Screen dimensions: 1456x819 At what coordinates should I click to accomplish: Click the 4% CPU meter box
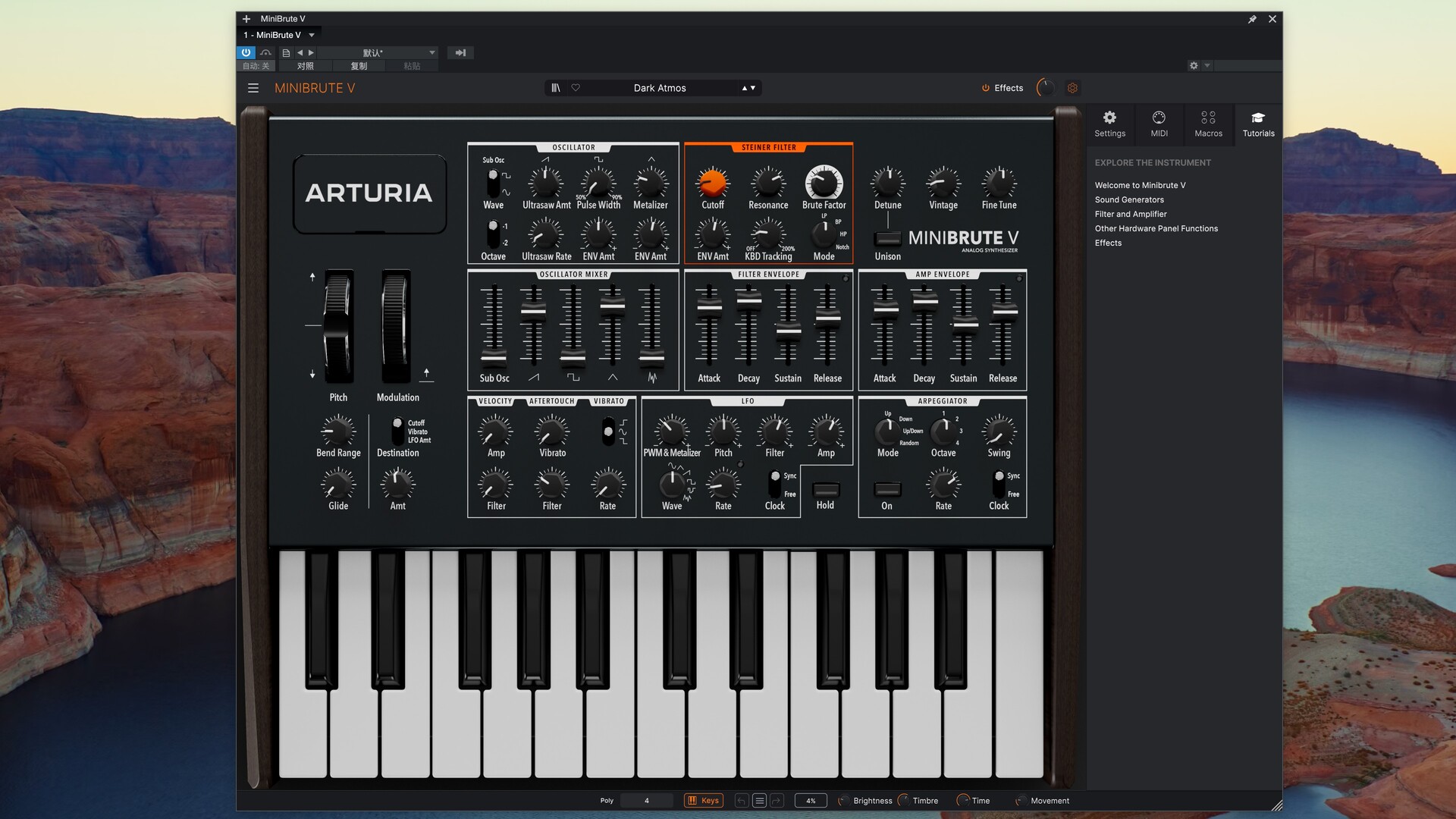click(x=811, y=801)
